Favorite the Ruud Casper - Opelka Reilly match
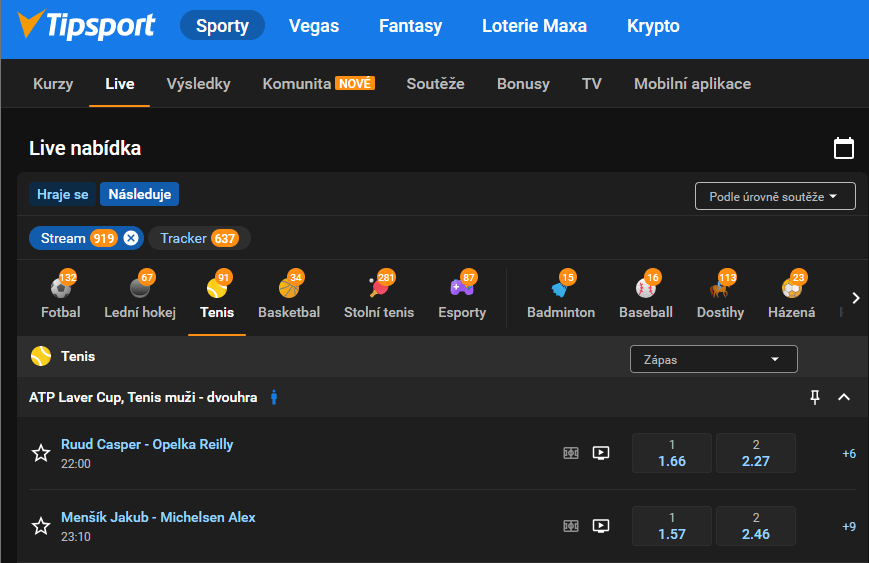Screen dimensions: 869x563 pyautogui.click(x=41, y=453)
